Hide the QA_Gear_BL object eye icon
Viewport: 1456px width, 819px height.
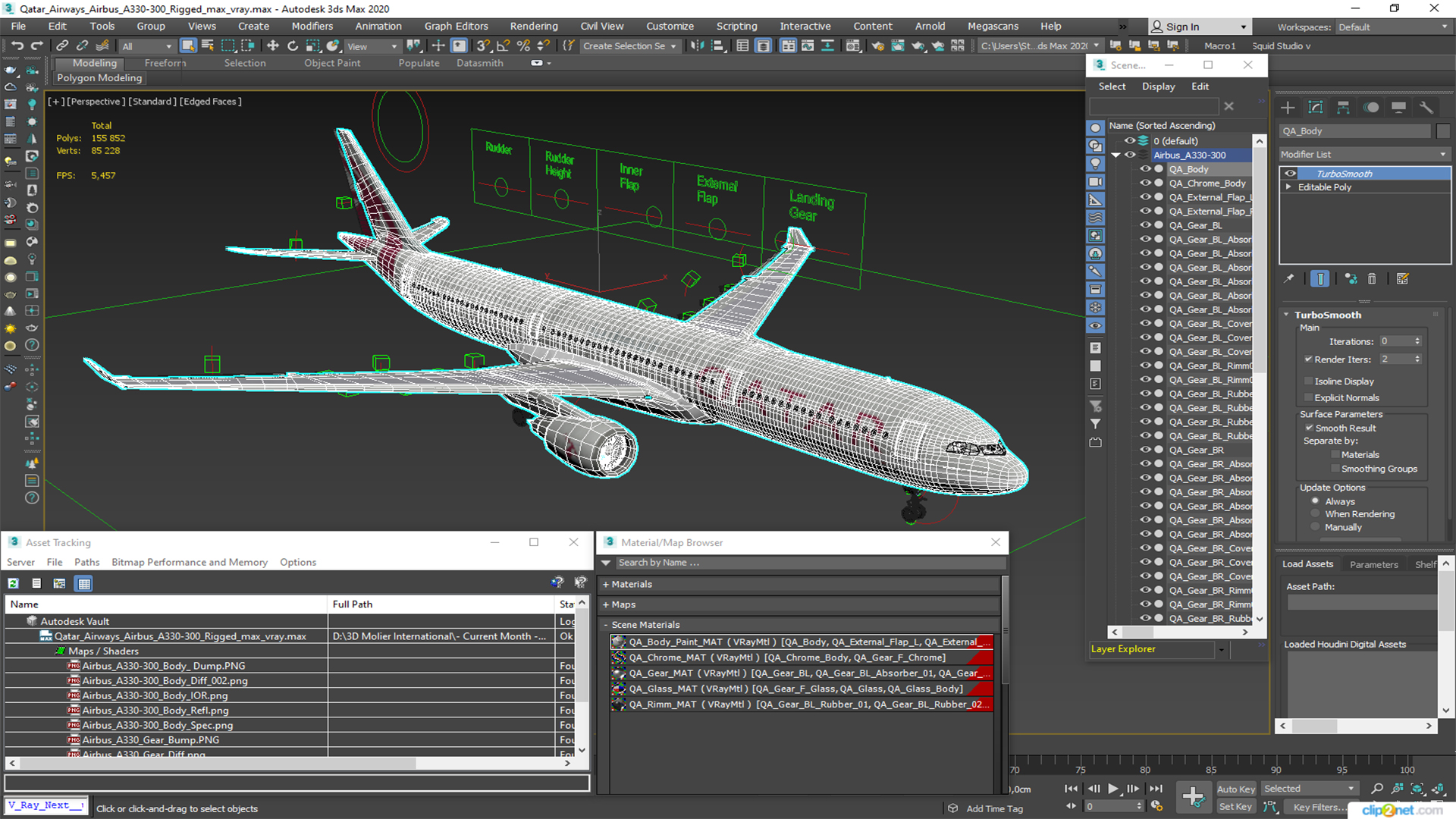pyautogui.click(x=1145, y=225)
